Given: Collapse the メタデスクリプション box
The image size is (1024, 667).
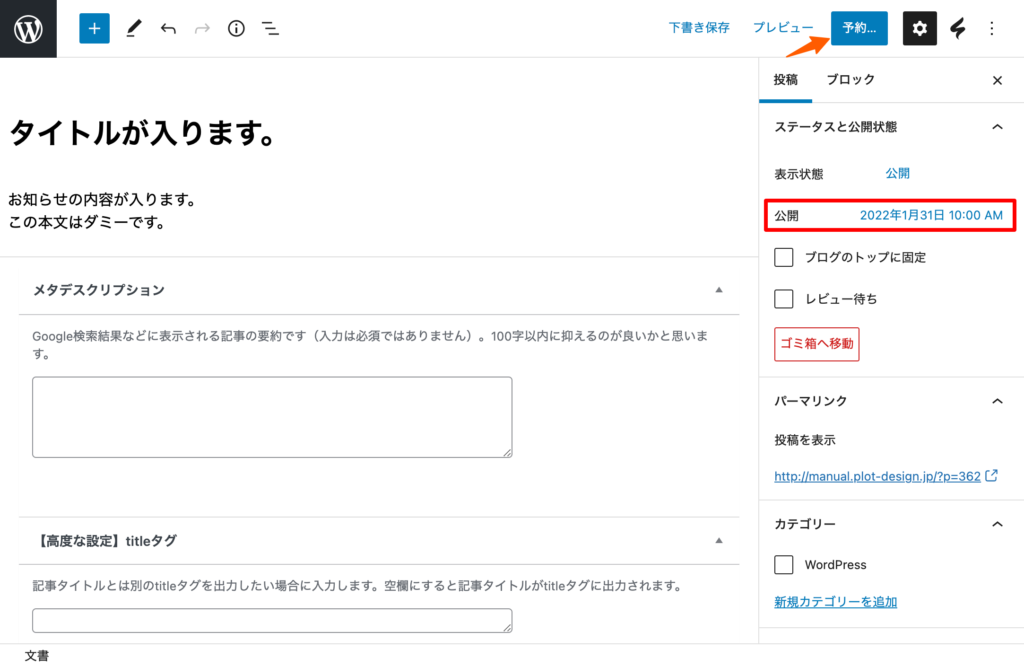Looking at the screenshot, I should tap(718, 290).
